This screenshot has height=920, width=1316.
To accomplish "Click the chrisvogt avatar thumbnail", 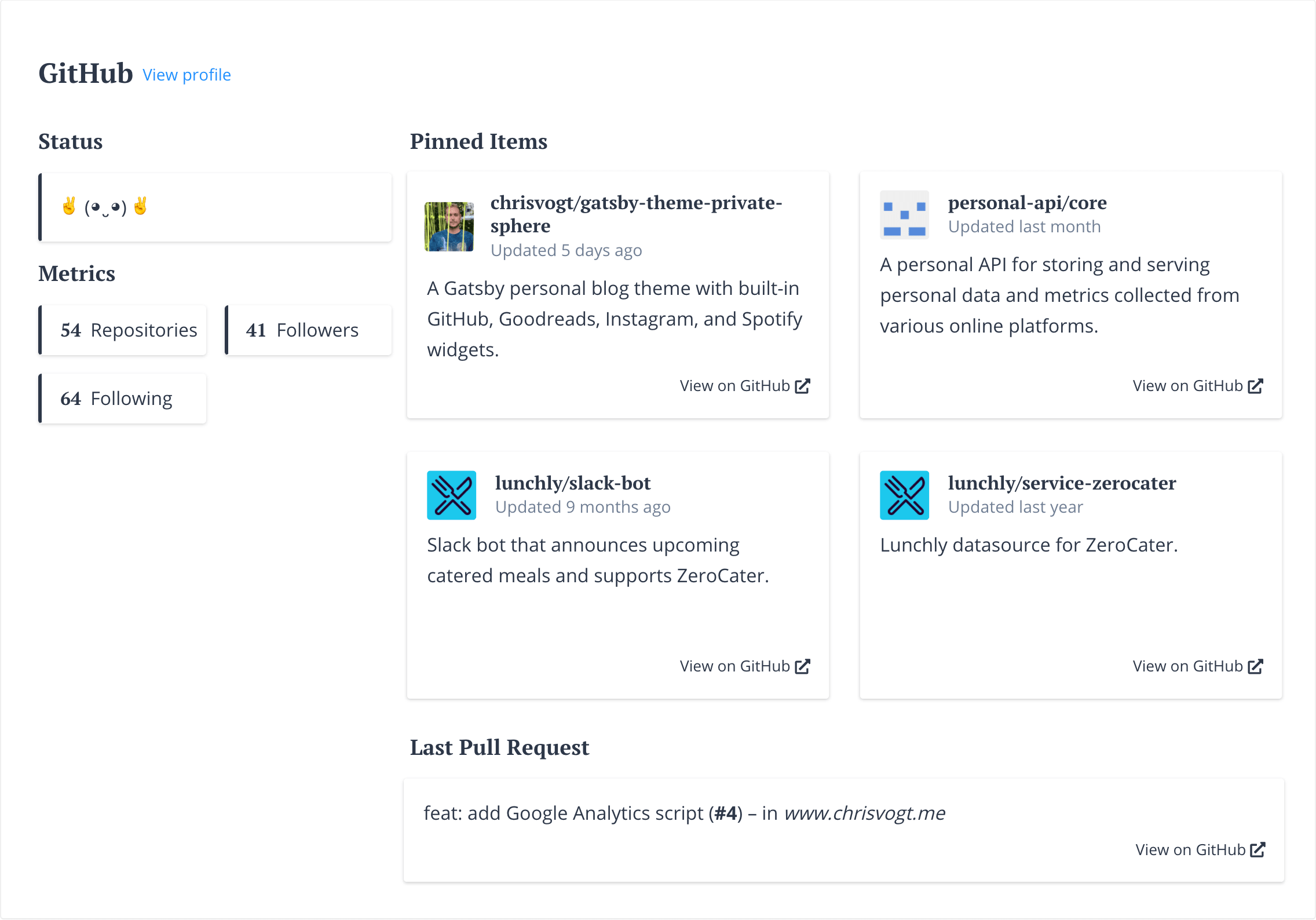I will (x=449, y=227).
